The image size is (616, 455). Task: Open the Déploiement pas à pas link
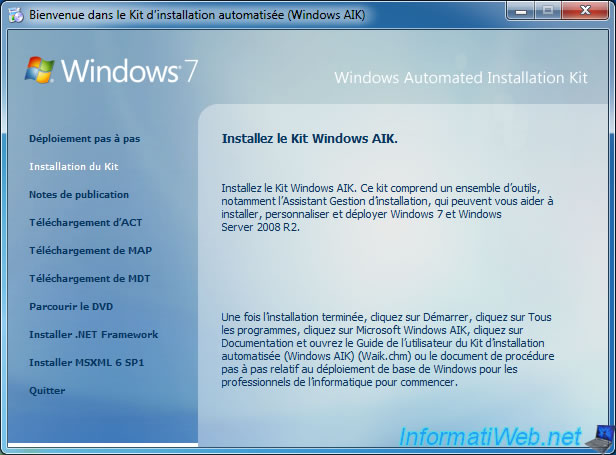click(x=84, y=139)
